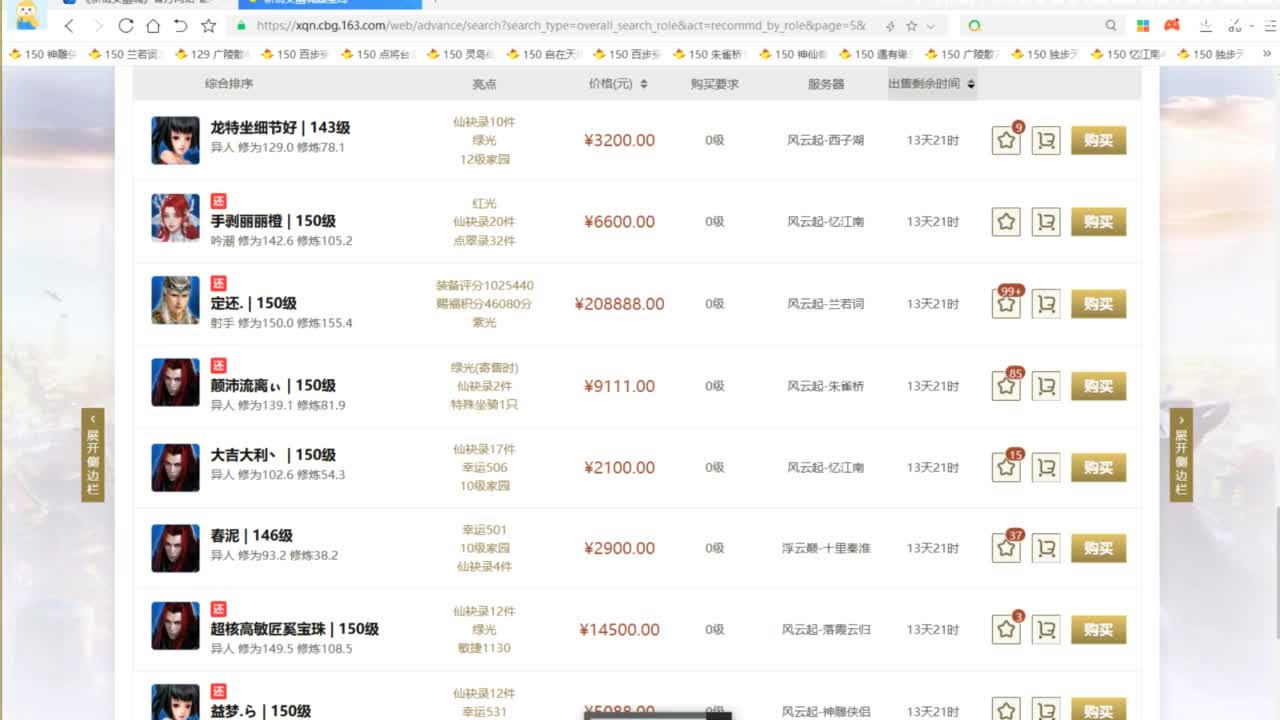Open listing title 大吉大利丶 | 150级
Image resolution: width=1280 pixels, height=720 pixels.
point(273,454)
